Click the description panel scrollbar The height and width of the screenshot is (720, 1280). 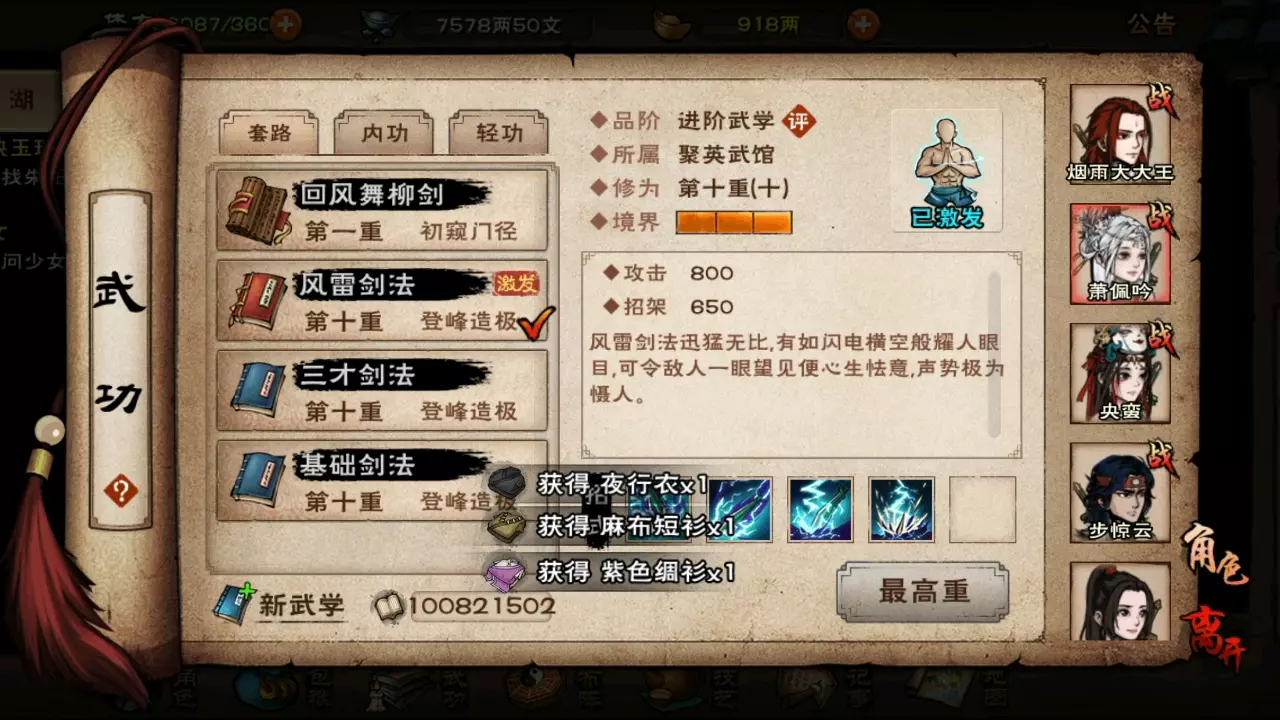pyautogui.click(x=994, y=354)
